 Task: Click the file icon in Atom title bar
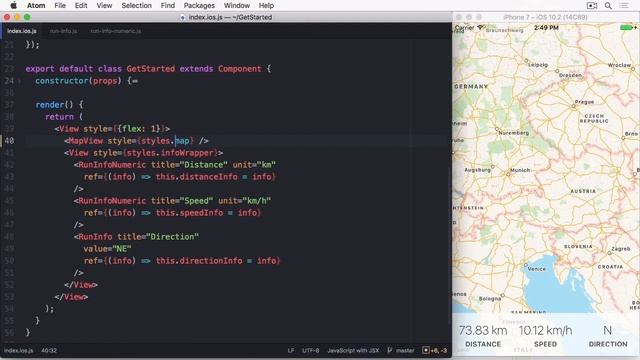(183, 17)
